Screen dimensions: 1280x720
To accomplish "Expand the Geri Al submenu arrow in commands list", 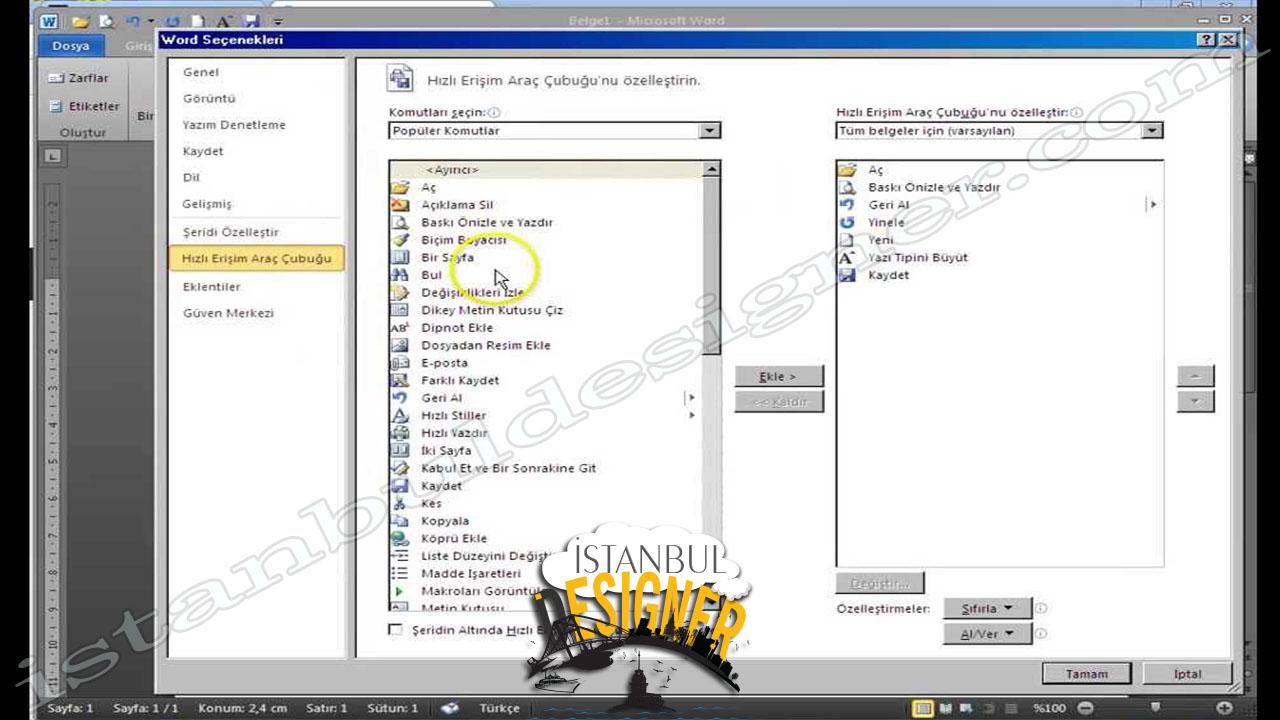I will [x=691, y=398].
